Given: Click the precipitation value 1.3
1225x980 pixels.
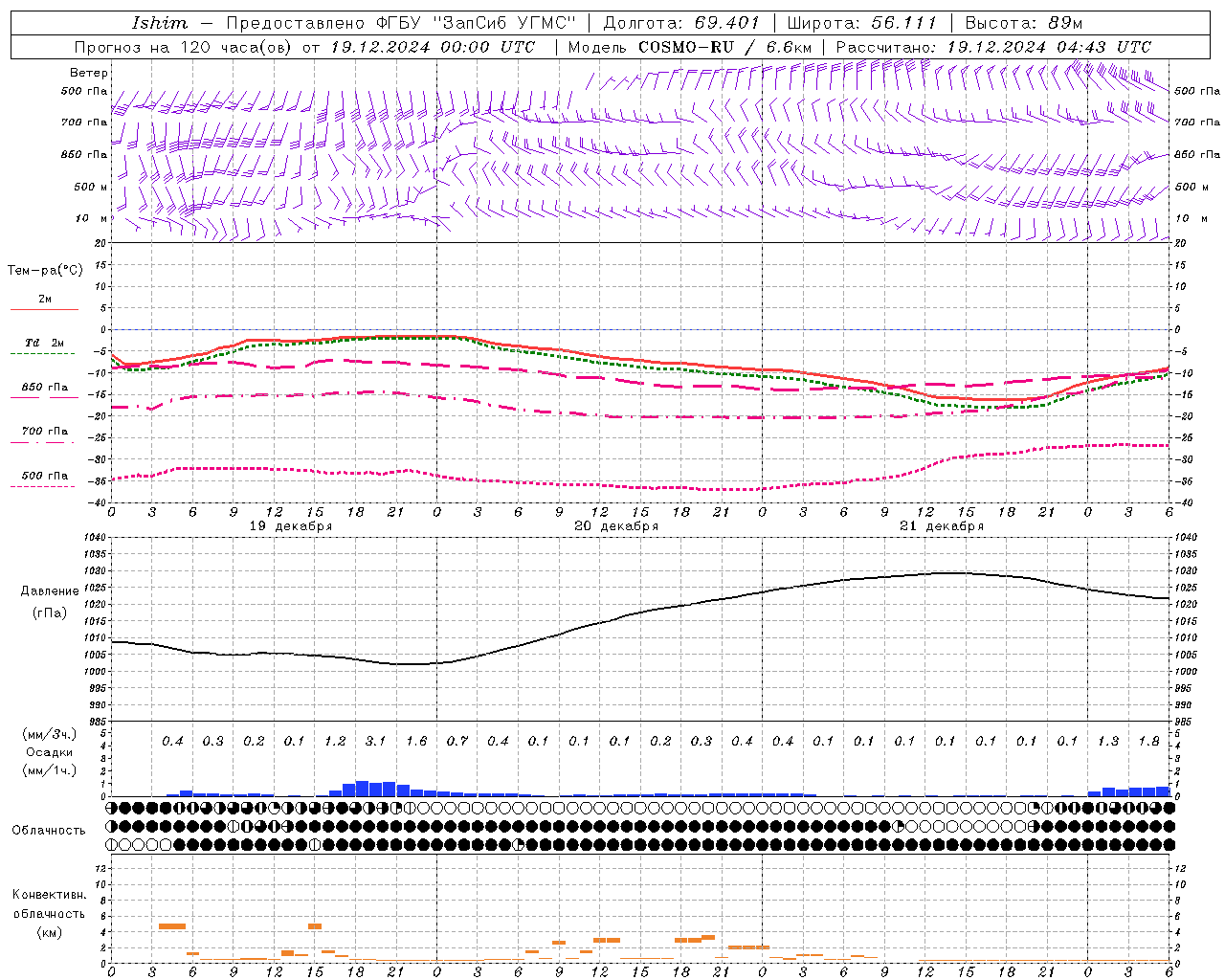Looking at the screenshot, I should (x=1108, y=742).
